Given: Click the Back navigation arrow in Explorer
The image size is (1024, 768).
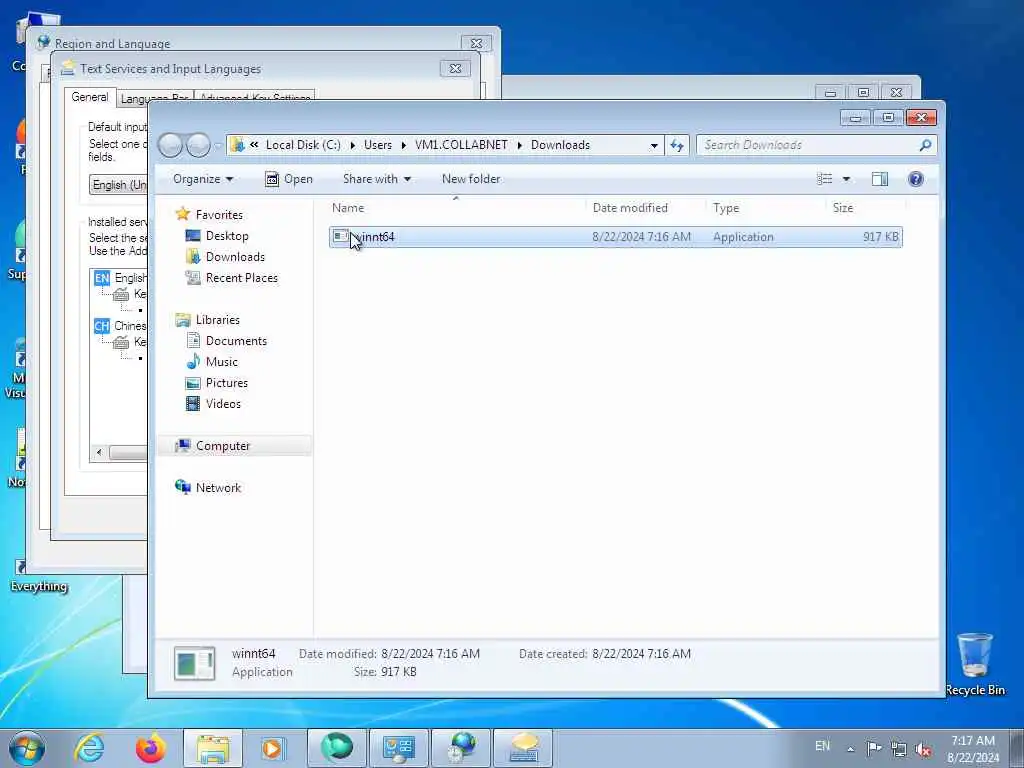Looking at the screenshot, I should point(170,145).
